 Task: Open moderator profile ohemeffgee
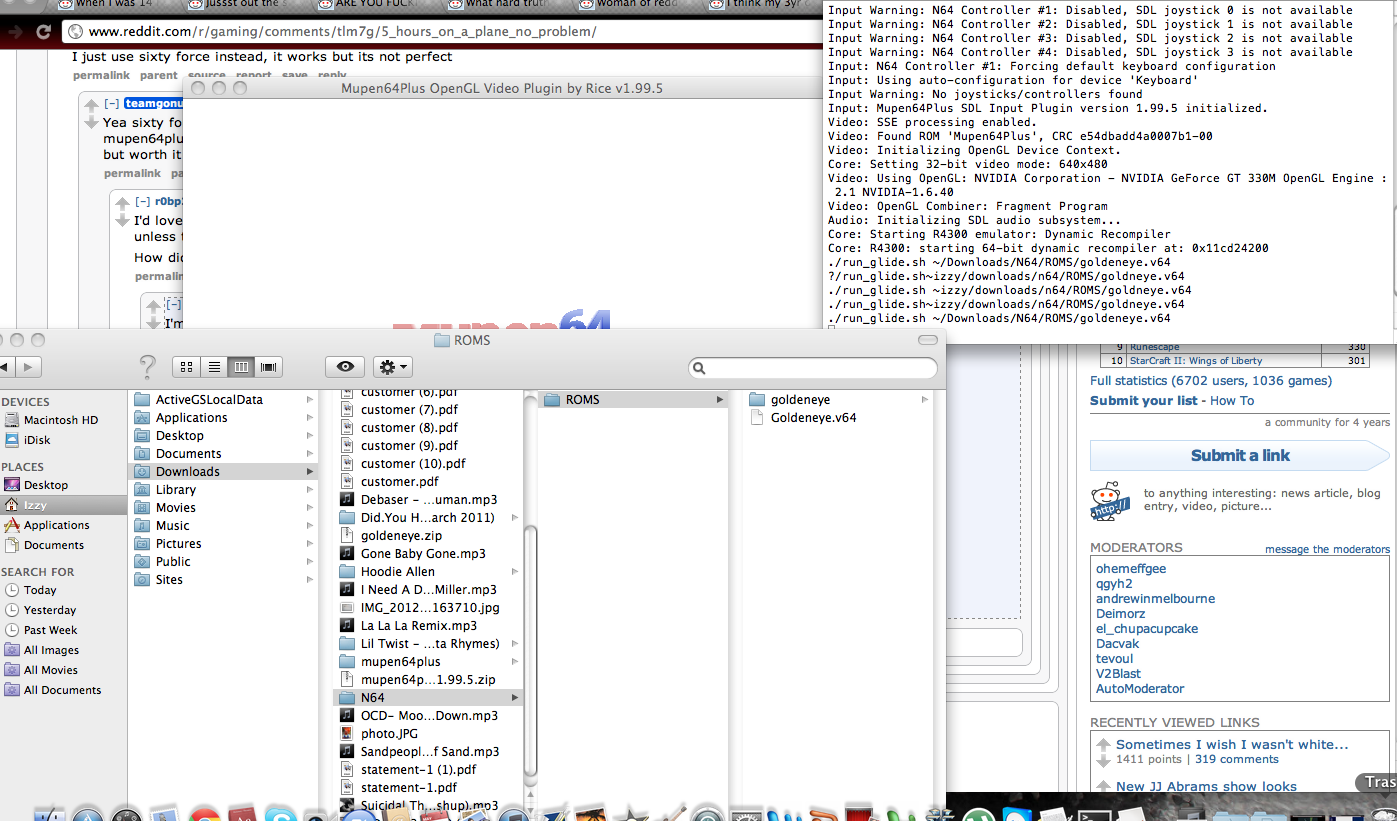(1131, 569)
